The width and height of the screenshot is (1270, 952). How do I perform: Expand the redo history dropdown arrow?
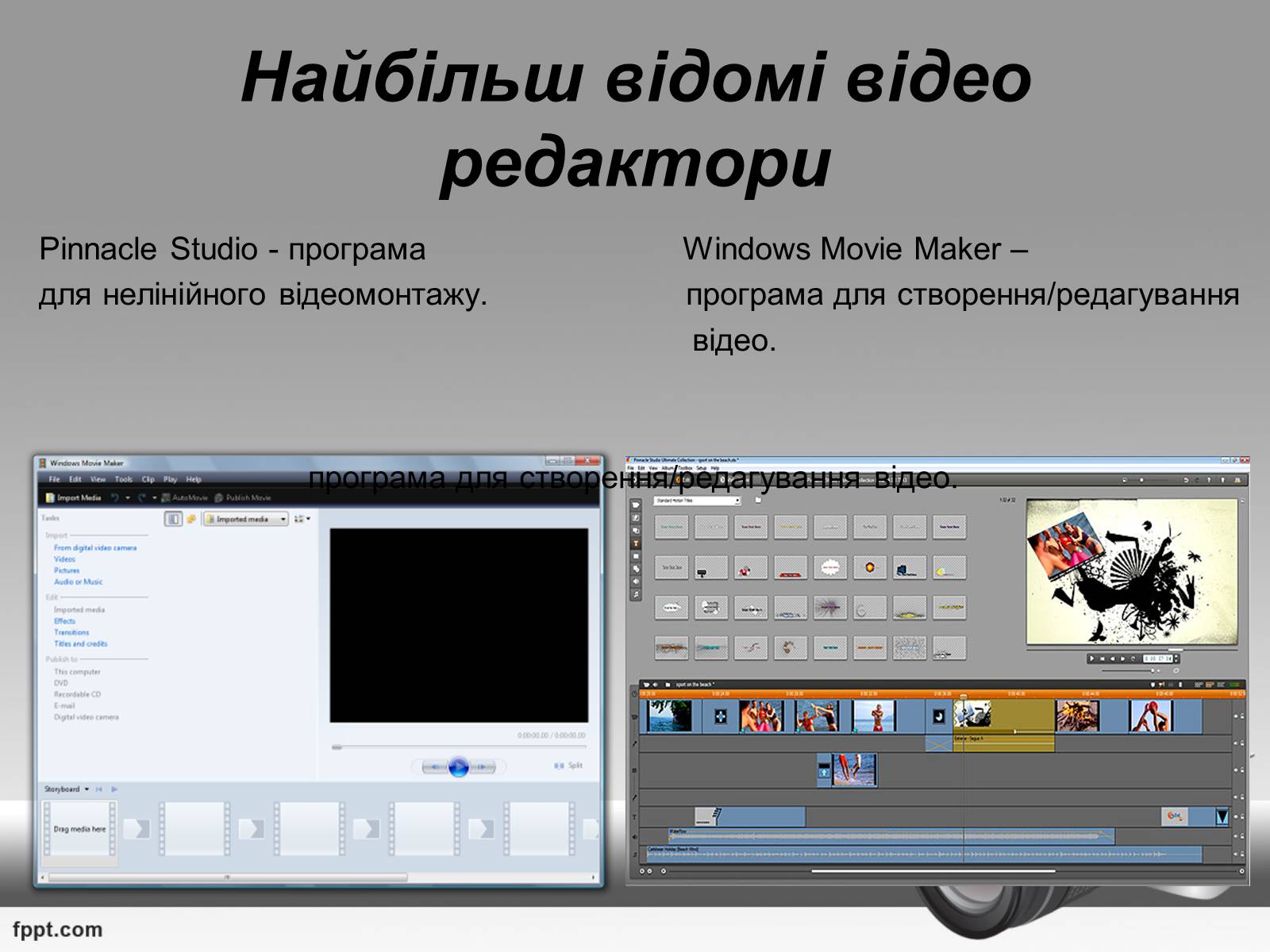(154, 497)
